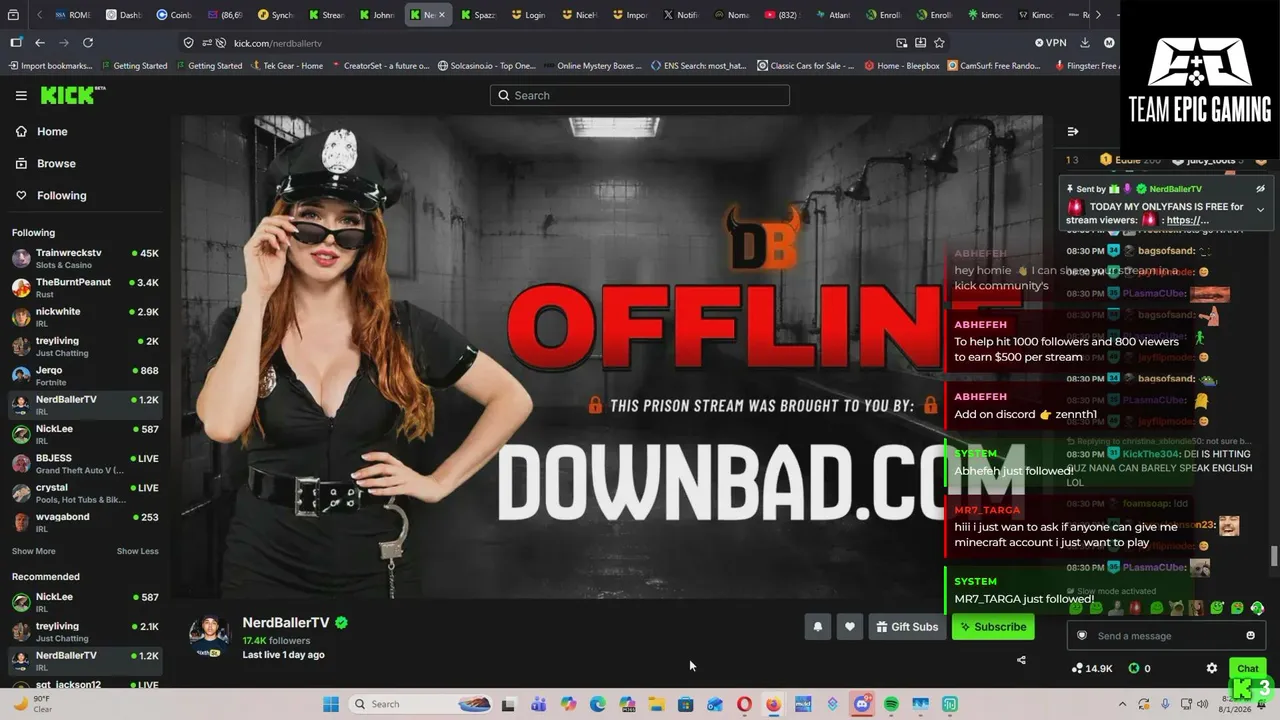
Task: Open BBJESS channel in Following list
Action: tap(85, 463)
